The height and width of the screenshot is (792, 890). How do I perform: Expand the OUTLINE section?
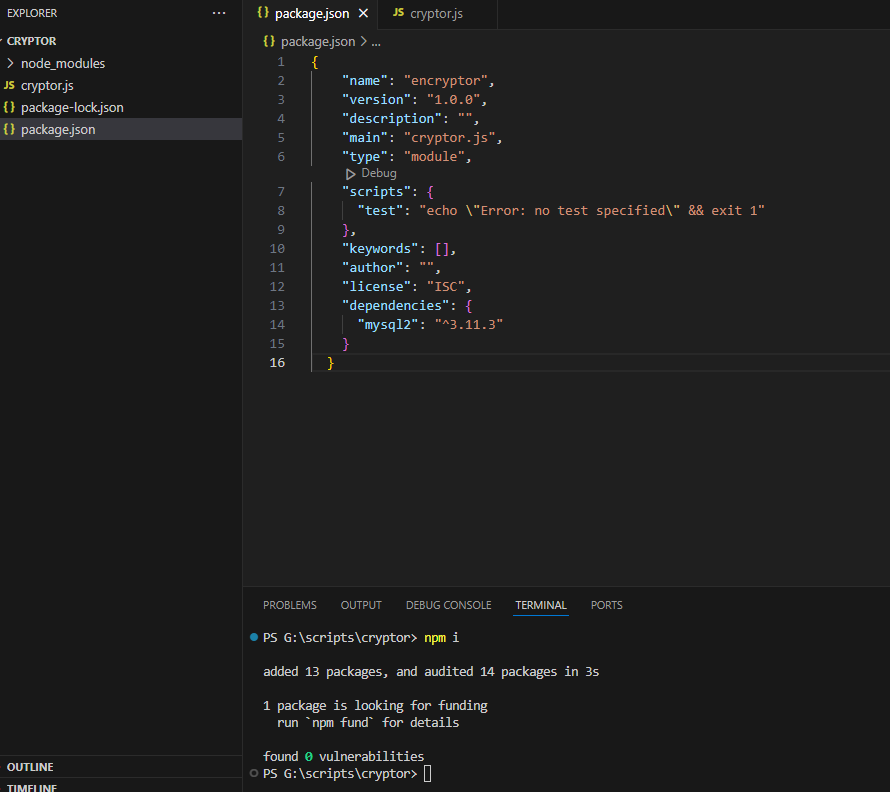coord(30,767)
